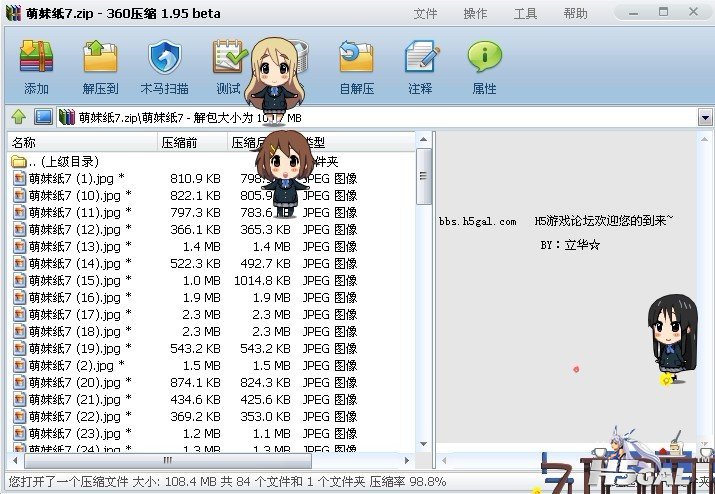Click the file icon of 萌妹纸7 (10).jpg

[x=19, y=195]
